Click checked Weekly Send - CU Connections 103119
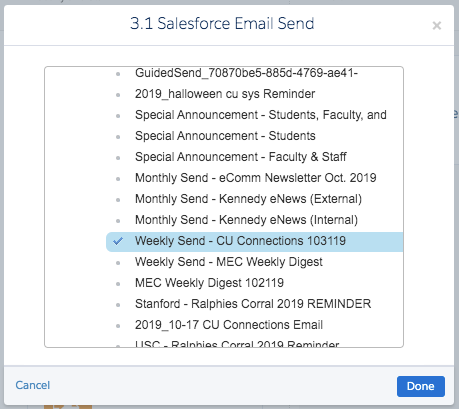Viewport: 459px width, 409px height. [255, 242]
